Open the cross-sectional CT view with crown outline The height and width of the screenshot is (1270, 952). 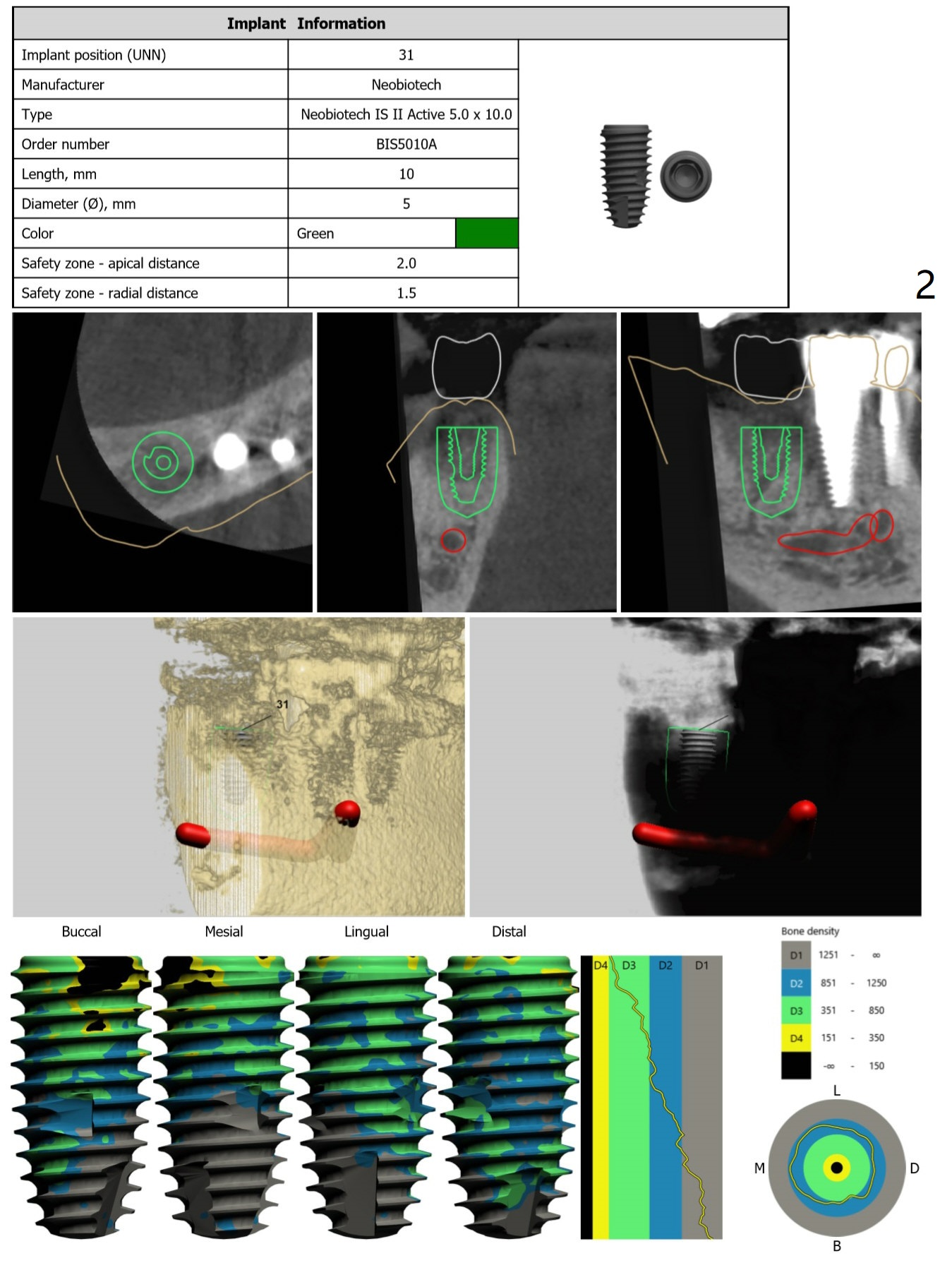466,462
